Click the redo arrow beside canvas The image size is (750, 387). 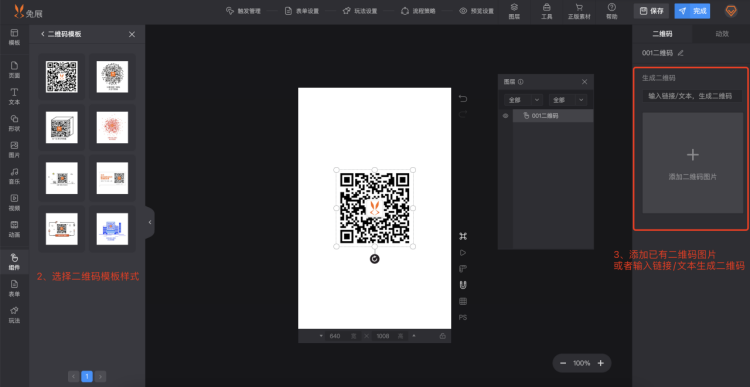(x=463, y=114)
